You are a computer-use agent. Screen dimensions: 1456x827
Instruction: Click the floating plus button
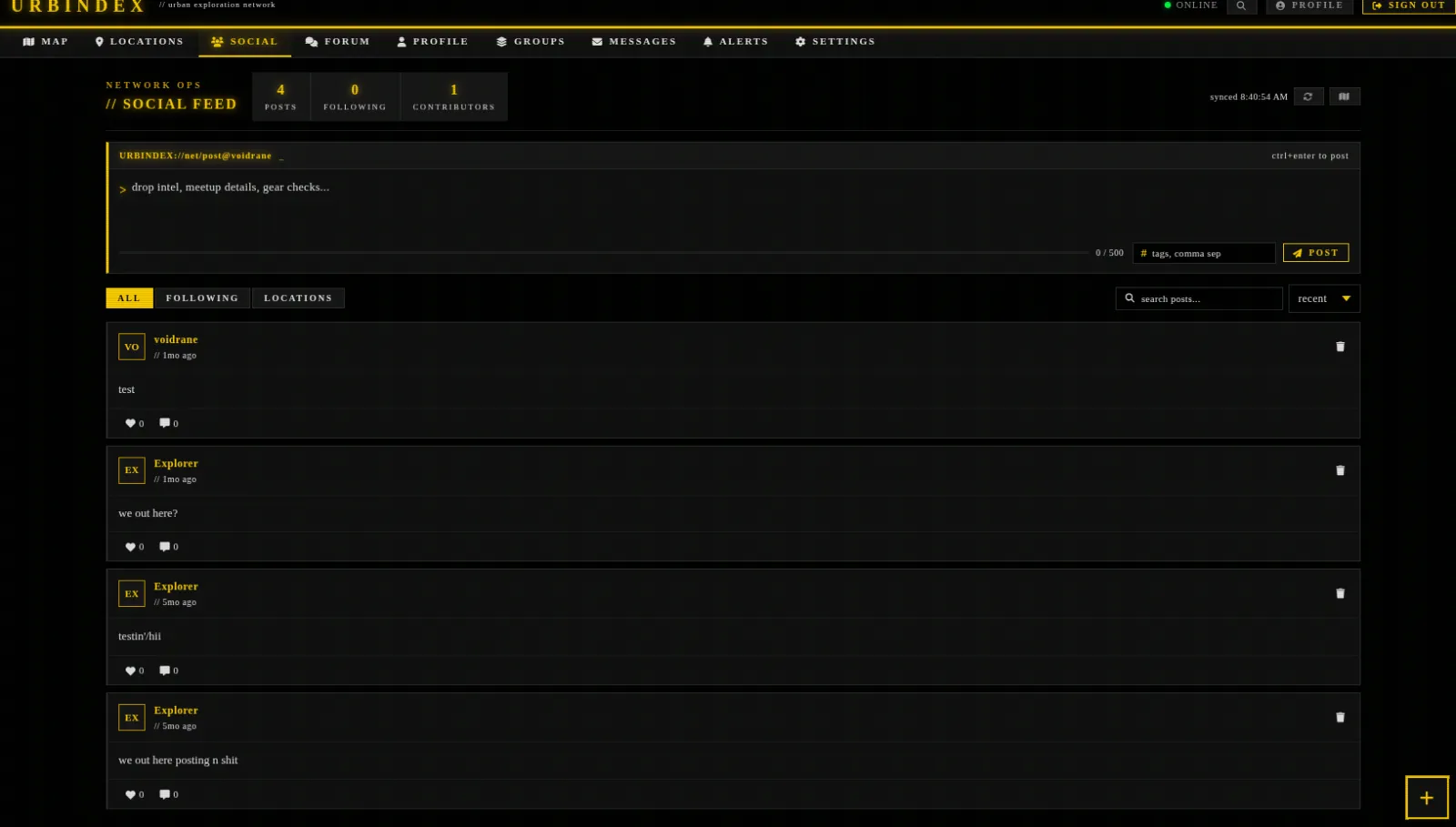pyautogui.click(x=1426, y=798)
